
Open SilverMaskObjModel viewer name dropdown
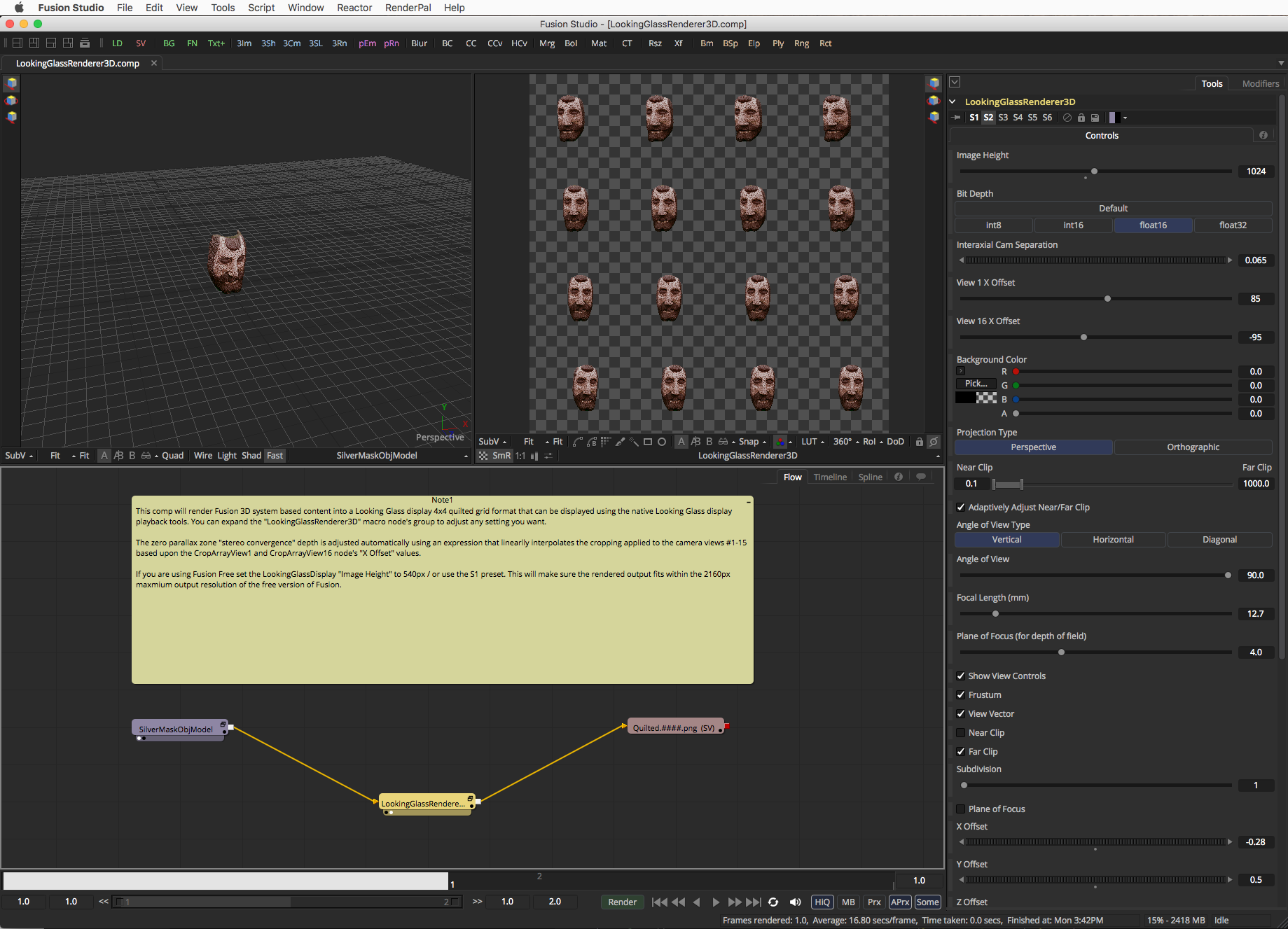point(466,456)
